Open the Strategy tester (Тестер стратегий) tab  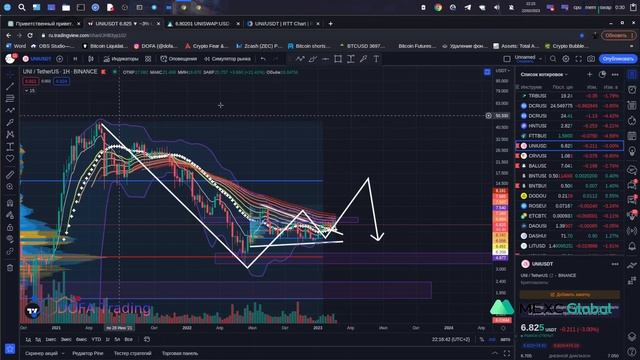tap(133, 353)
